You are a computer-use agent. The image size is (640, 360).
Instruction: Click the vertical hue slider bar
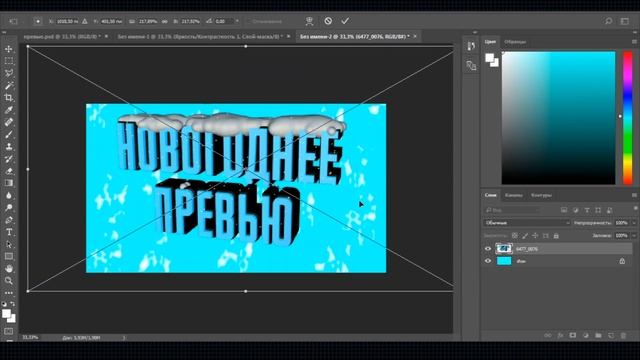point(627,118)
